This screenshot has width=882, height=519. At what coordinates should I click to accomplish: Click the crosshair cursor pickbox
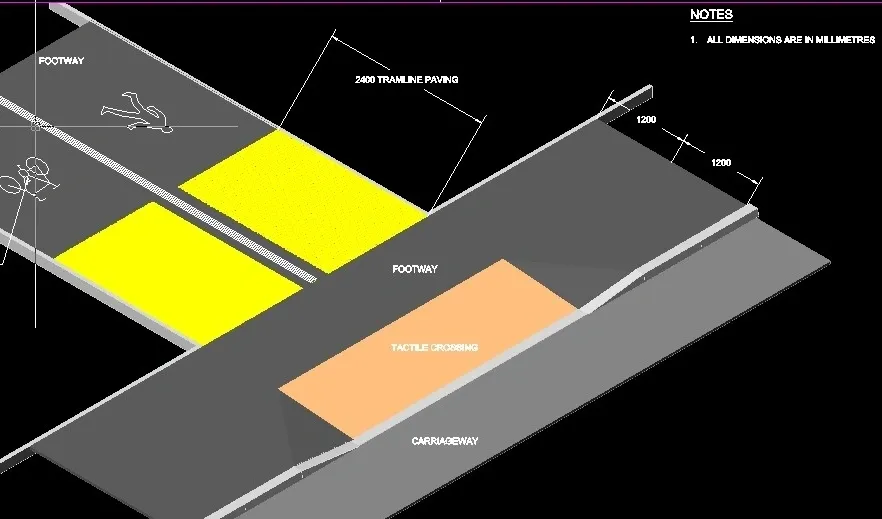tap(35, 127)
